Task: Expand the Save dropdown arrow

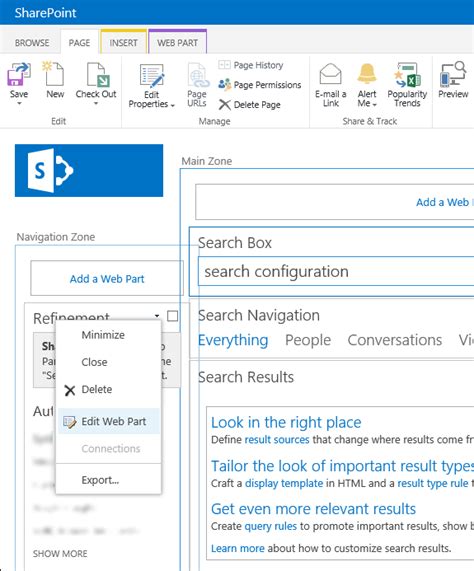Action: [19, 103]
